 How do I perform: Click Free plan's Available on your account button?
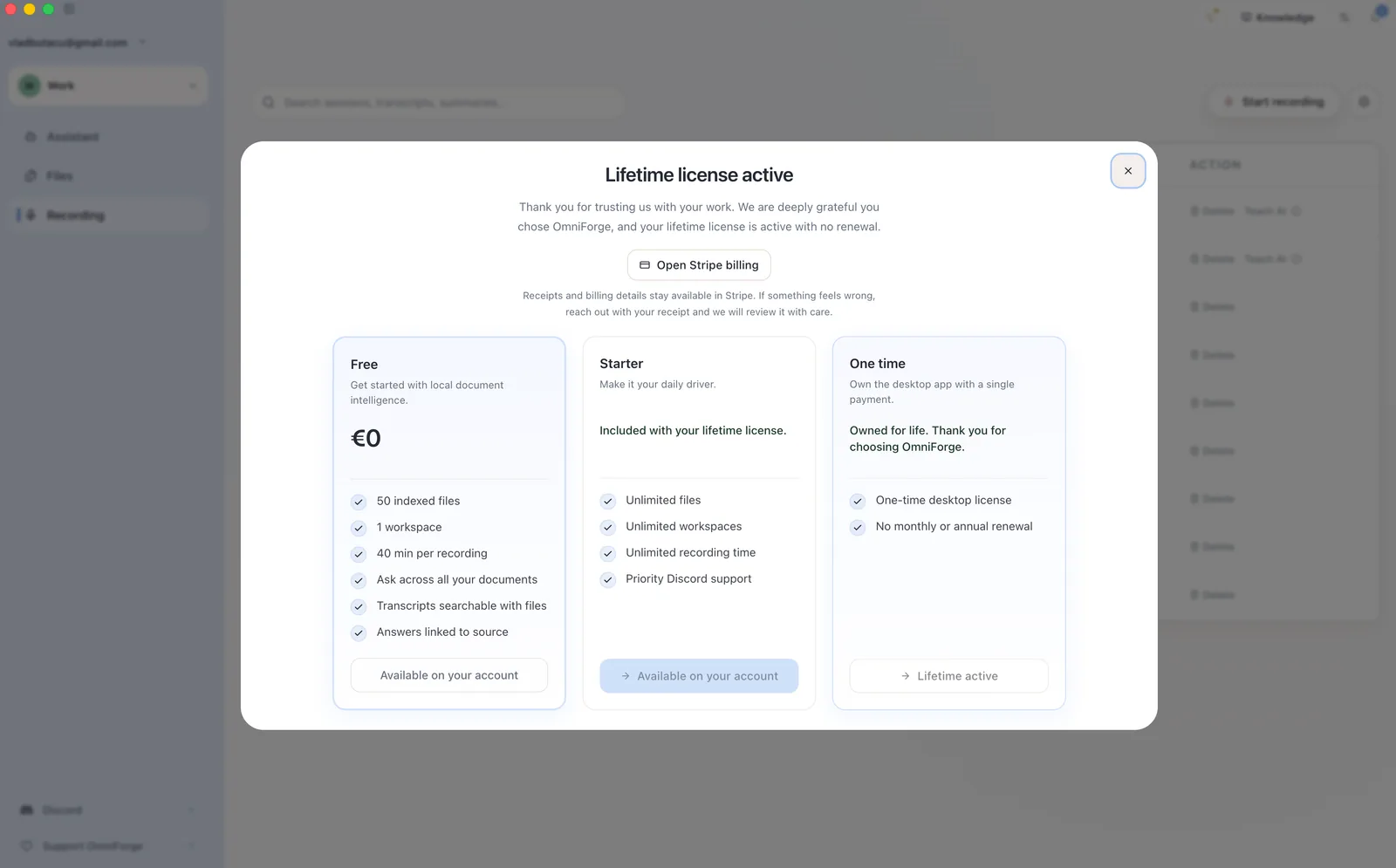(x=449, y=675)
